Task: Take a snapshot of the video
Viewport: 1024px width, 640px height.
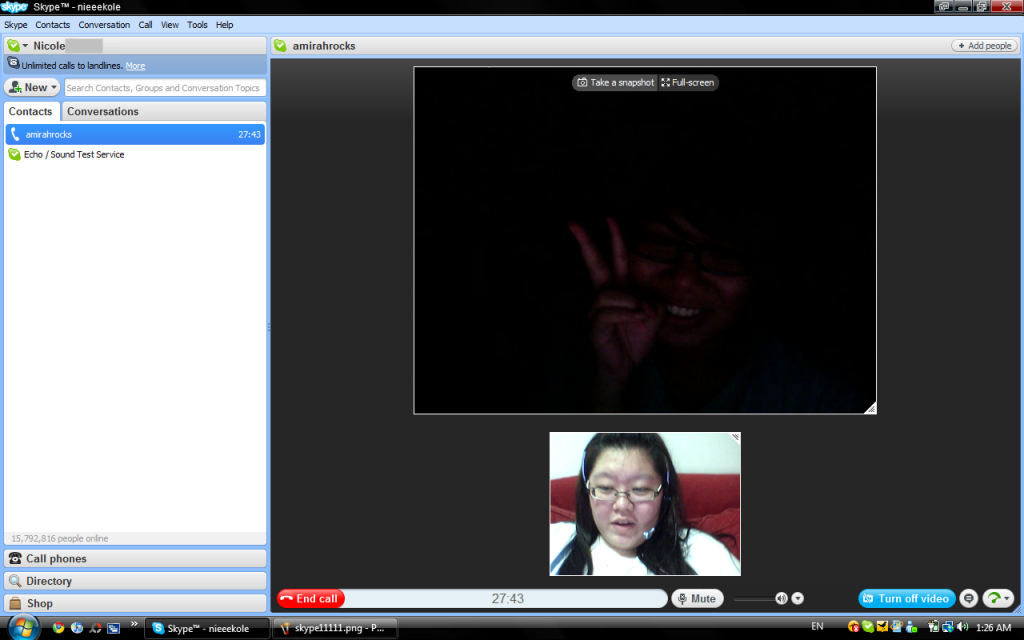Action: pyautogui.click(x=615, y=82)
